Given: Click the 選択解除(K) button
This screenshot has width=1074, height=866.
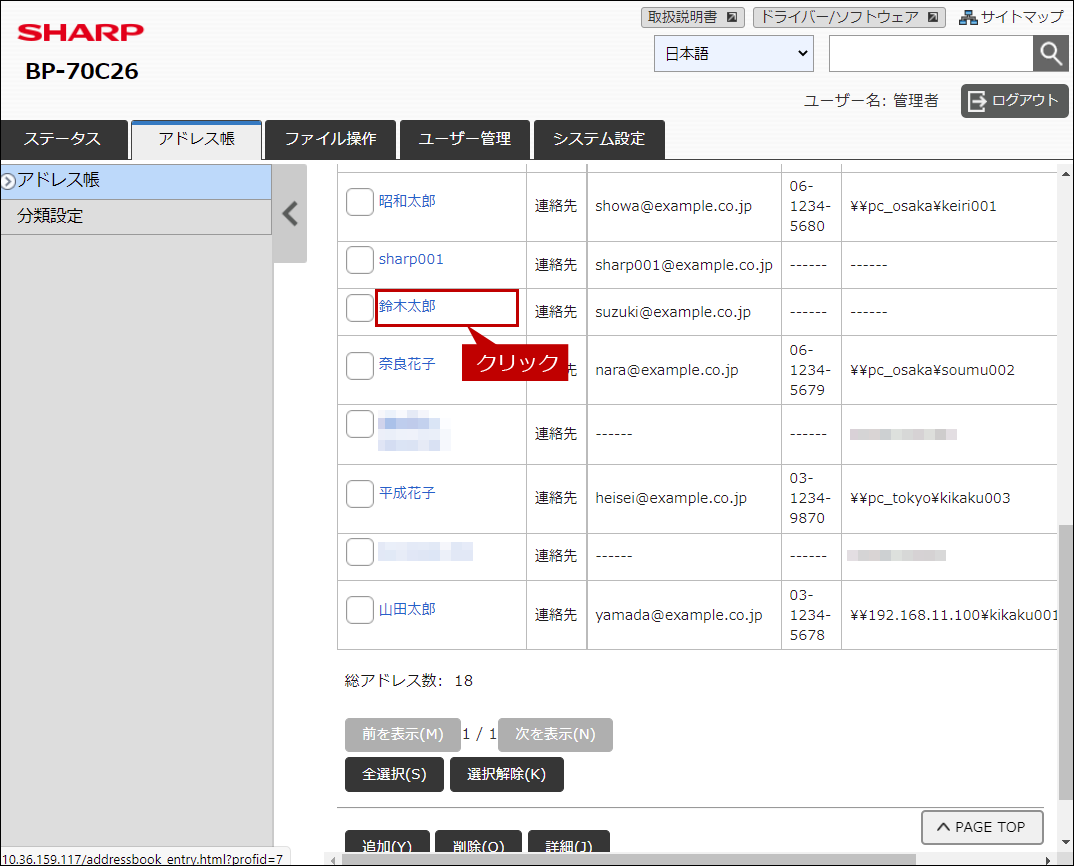Looking at the screenshot, I should pyautogui.click(x=507, y=774).
